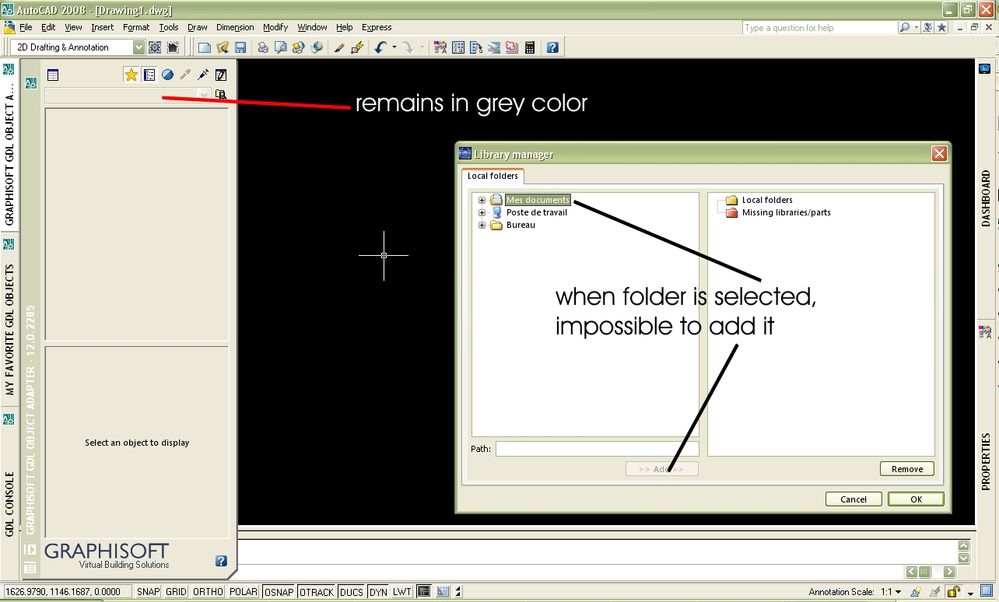Click Graphisoft panel help question icon
Screen dimensions: 999x602
[x=221, y=561]
